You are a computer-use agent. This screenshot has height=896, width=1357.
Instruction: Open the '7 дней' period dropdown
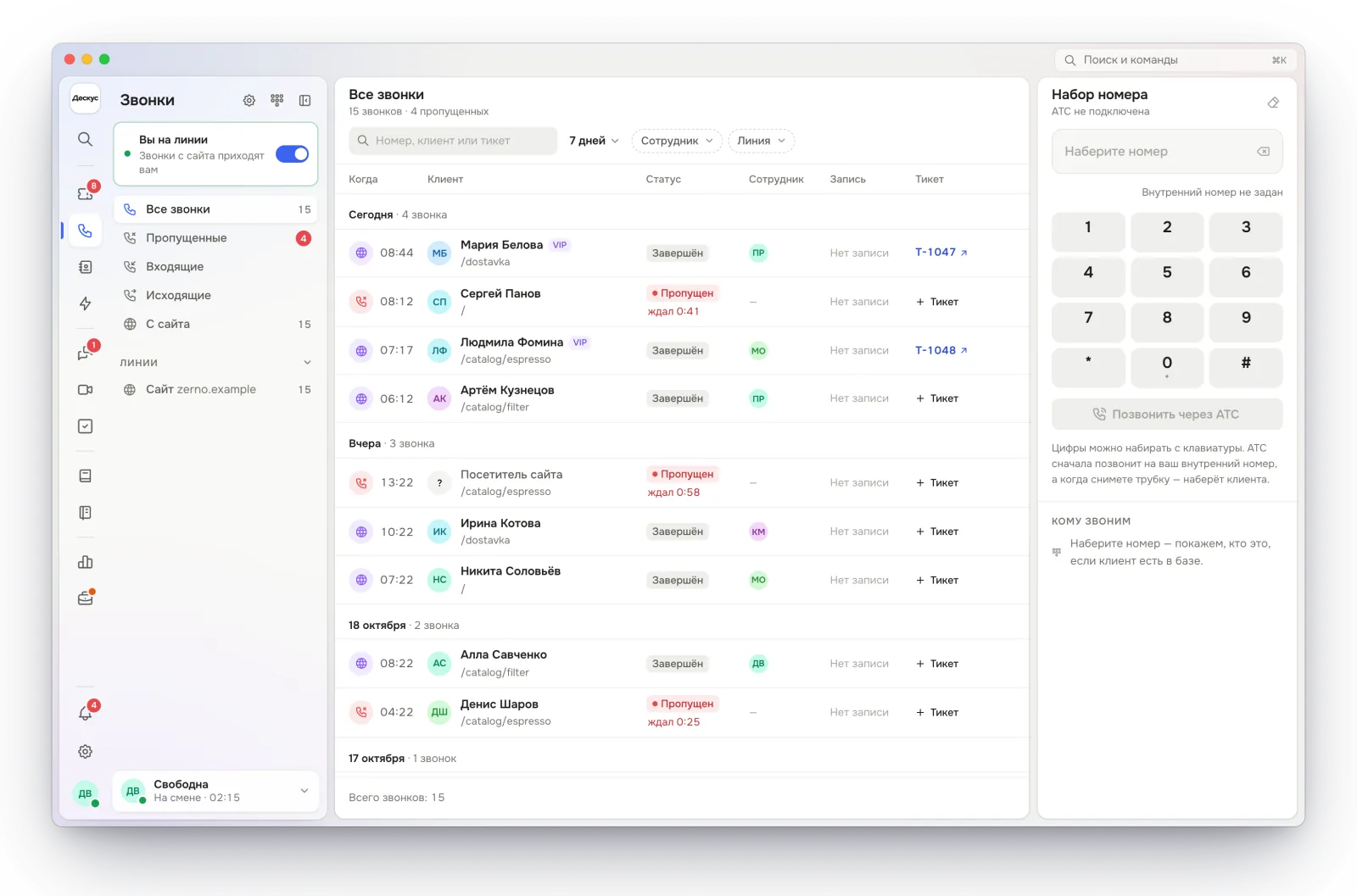pyautogui.click(x=594, y=141)
